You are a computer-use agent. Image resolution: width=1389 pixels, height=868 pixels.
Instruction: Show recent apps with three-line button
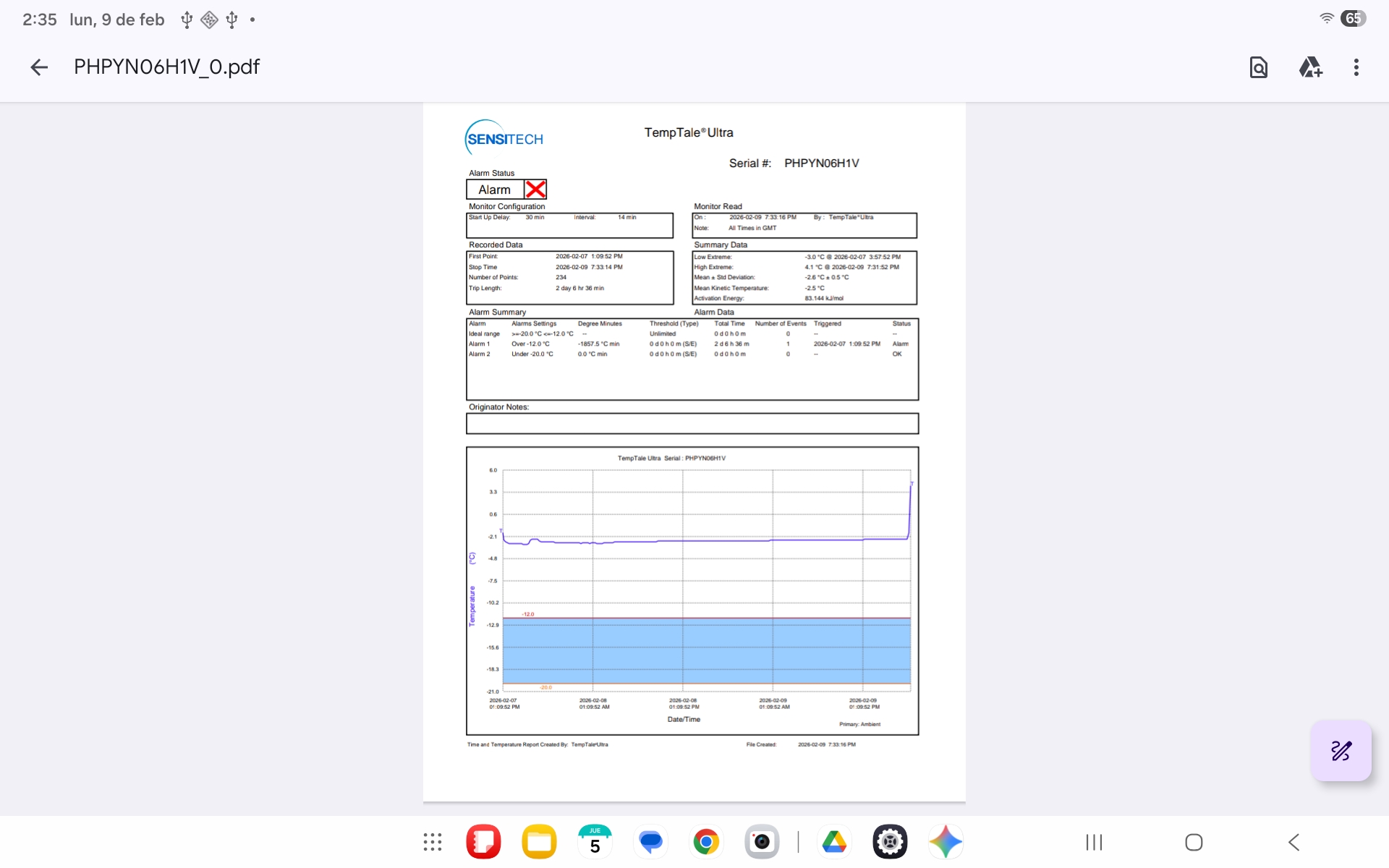pyautogui.click(x=1094, y=842)
